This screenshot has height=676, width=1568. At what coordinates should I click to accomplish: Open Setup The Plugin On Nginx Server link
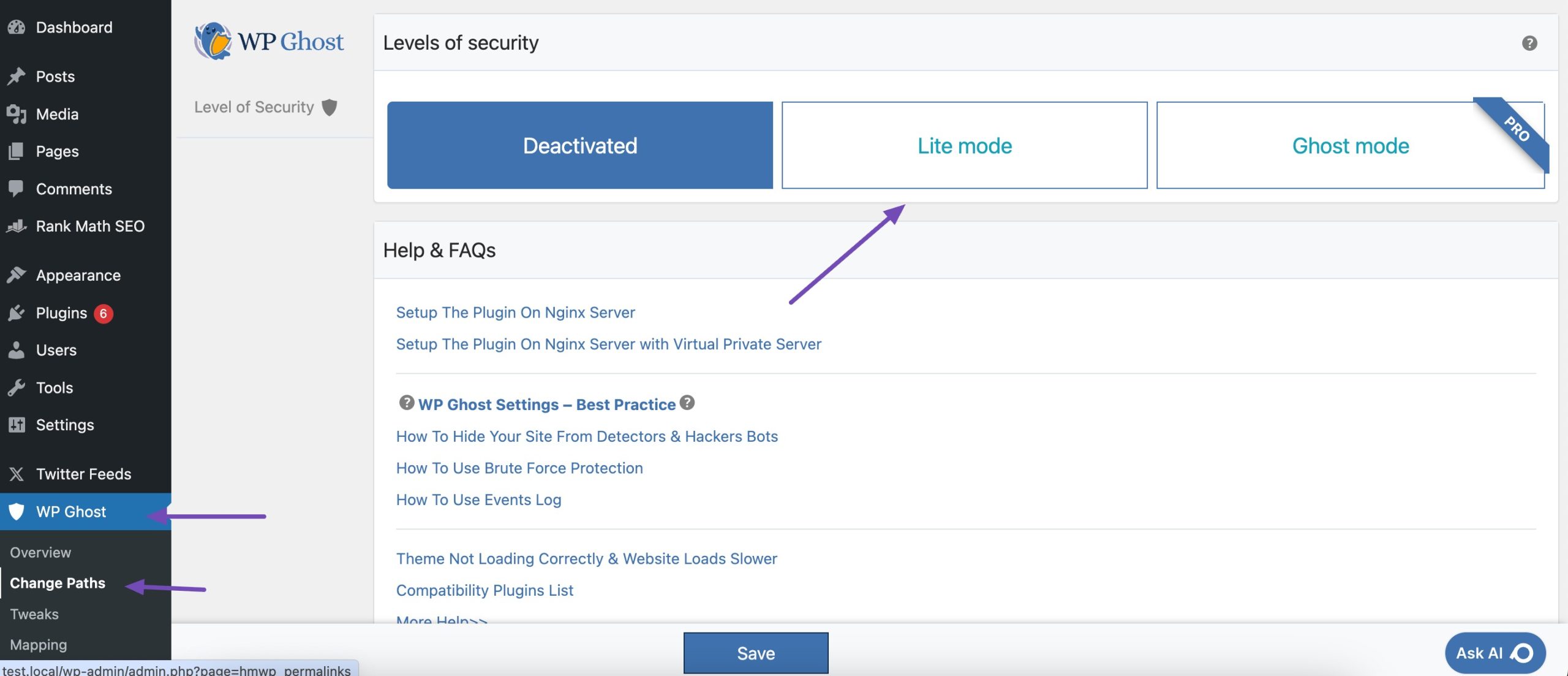(x=515, y=312)
